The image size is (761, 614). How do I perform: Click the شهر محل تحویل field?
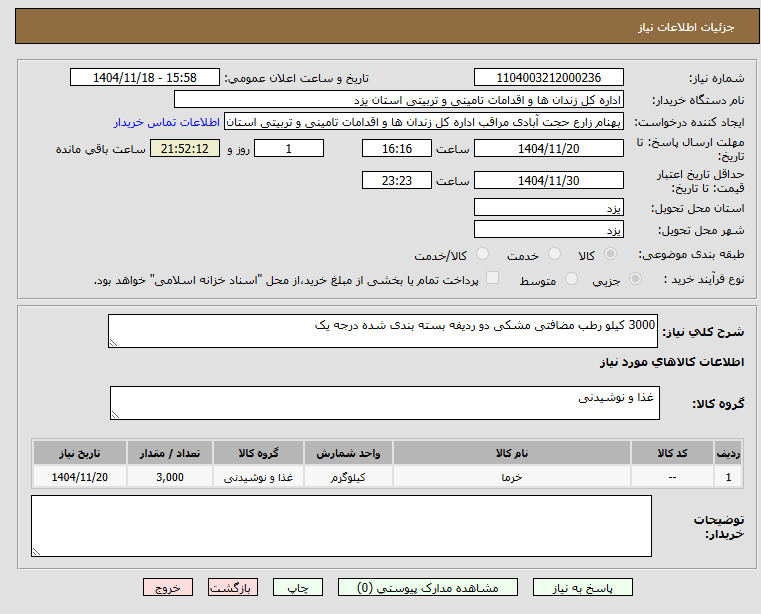click(x=548, y=229)
